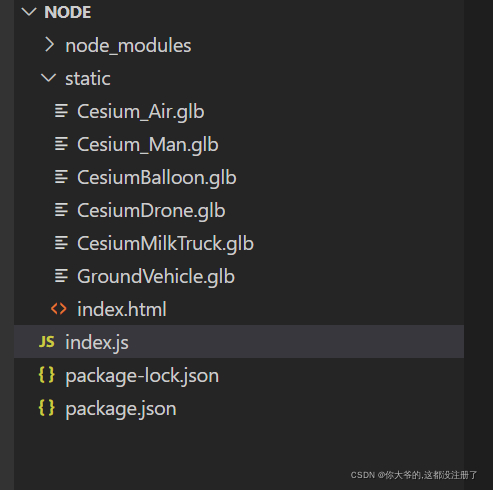Image resolution: width=493 pixels, height=490 pixels.
Task: Click the file icon beside GroundVehicle.glb
Action: pyautogui.click(x=61, y=276)
